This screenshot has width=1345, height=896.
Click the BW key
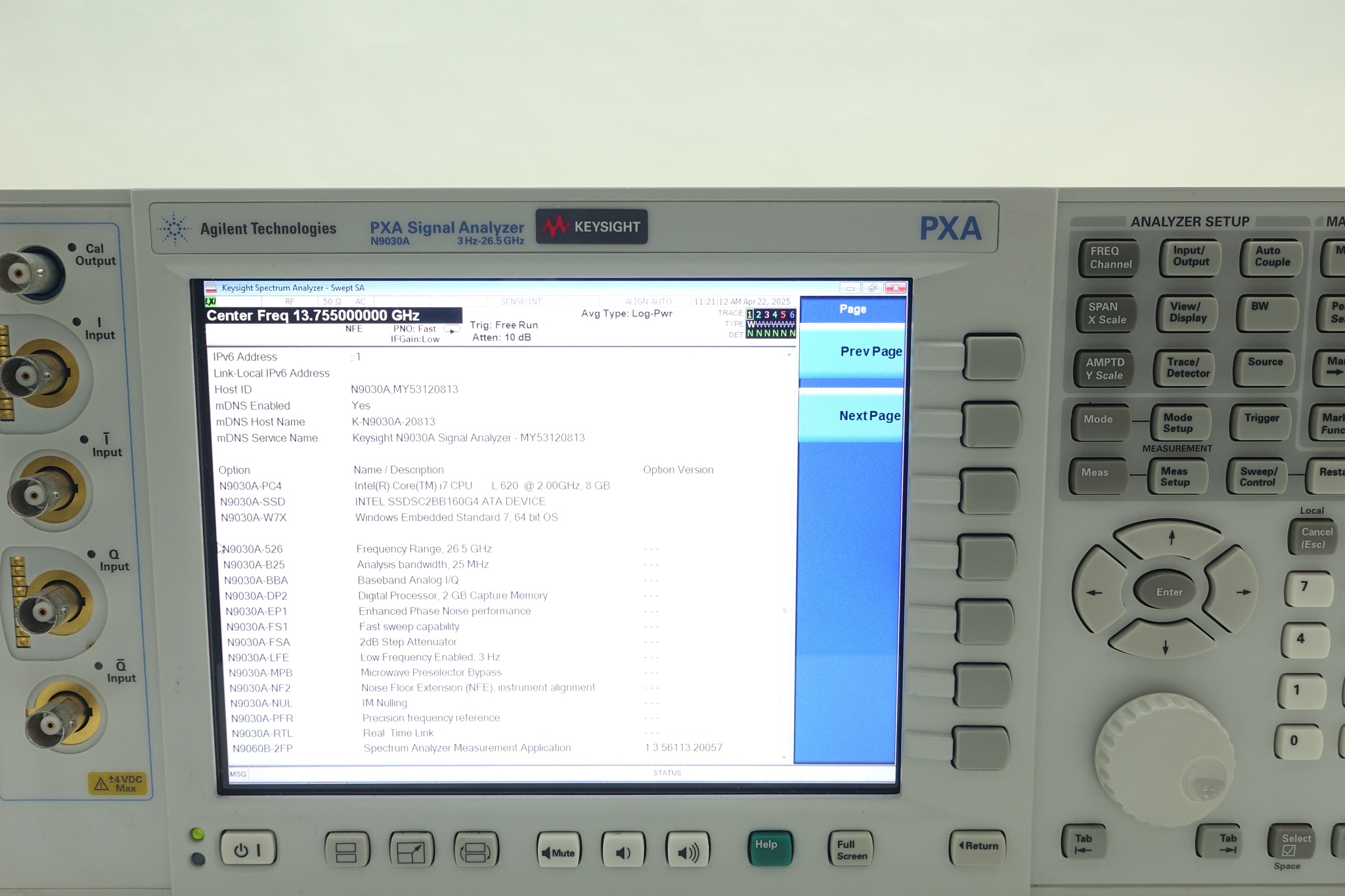(x=1268, y=312)
